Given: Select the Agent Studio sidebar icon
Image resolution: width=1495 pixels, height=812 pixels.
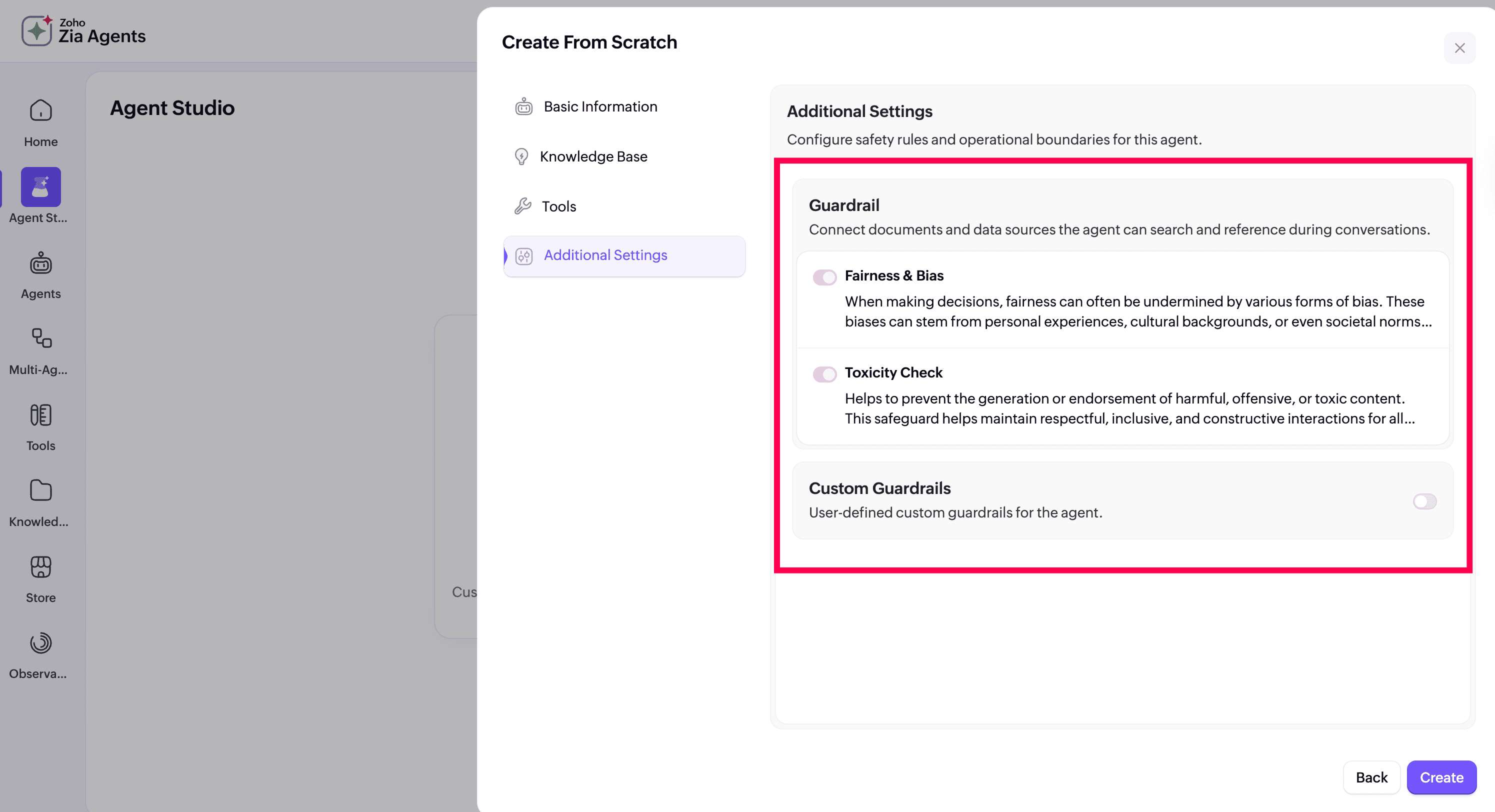Looking at the screenshot, I should point(40,187).
